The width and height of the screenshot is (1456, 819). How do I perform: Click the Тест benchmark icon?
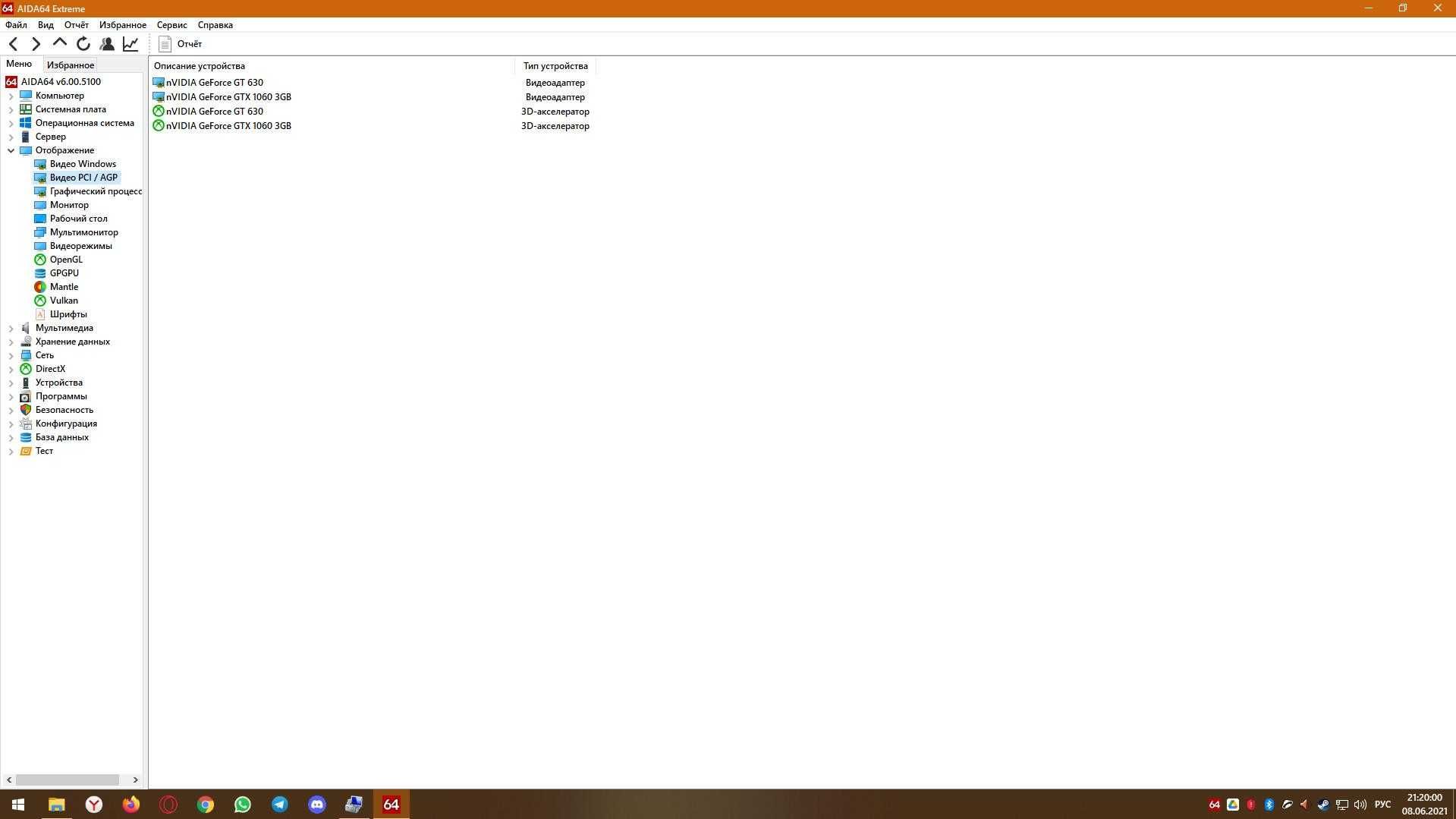26,451
